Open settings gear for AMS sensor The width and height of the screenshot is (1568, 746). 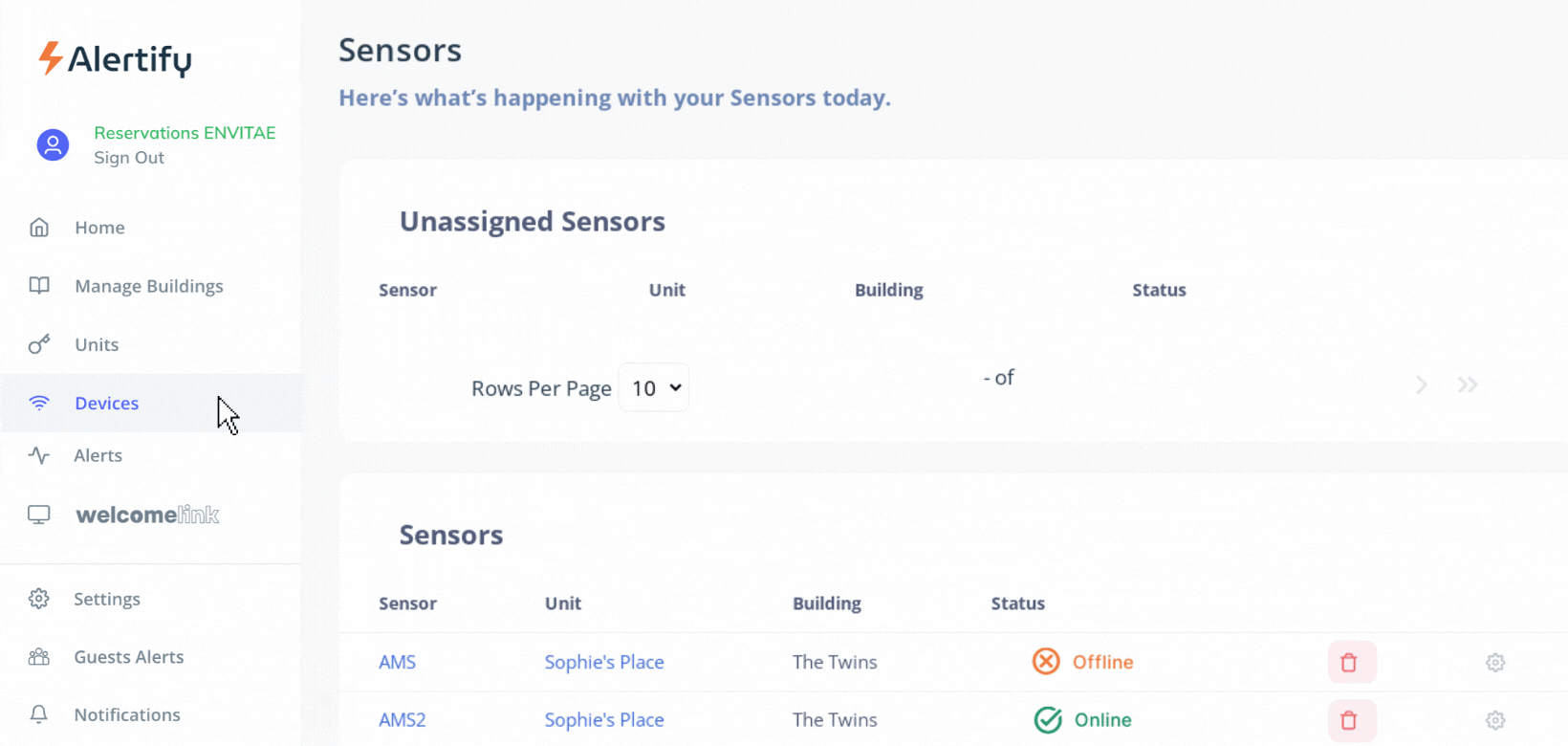pos(1495,662)
